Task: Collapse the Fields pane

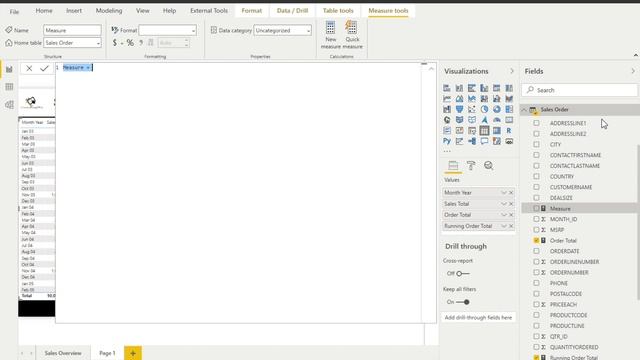Action: coord(633,71)
